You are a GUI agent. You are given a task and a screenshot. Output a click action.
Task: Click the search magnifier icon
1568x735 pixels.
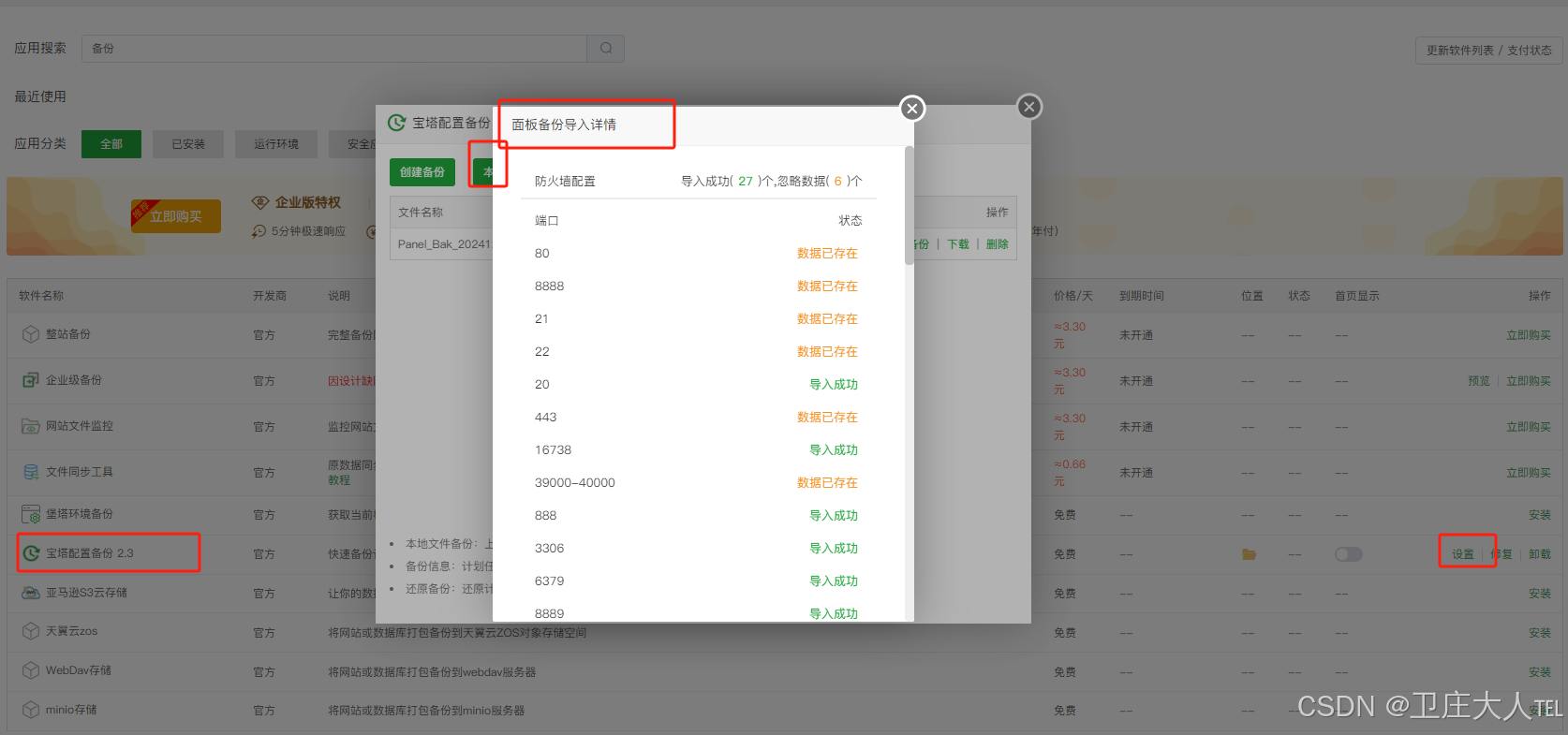pos(606,49)
